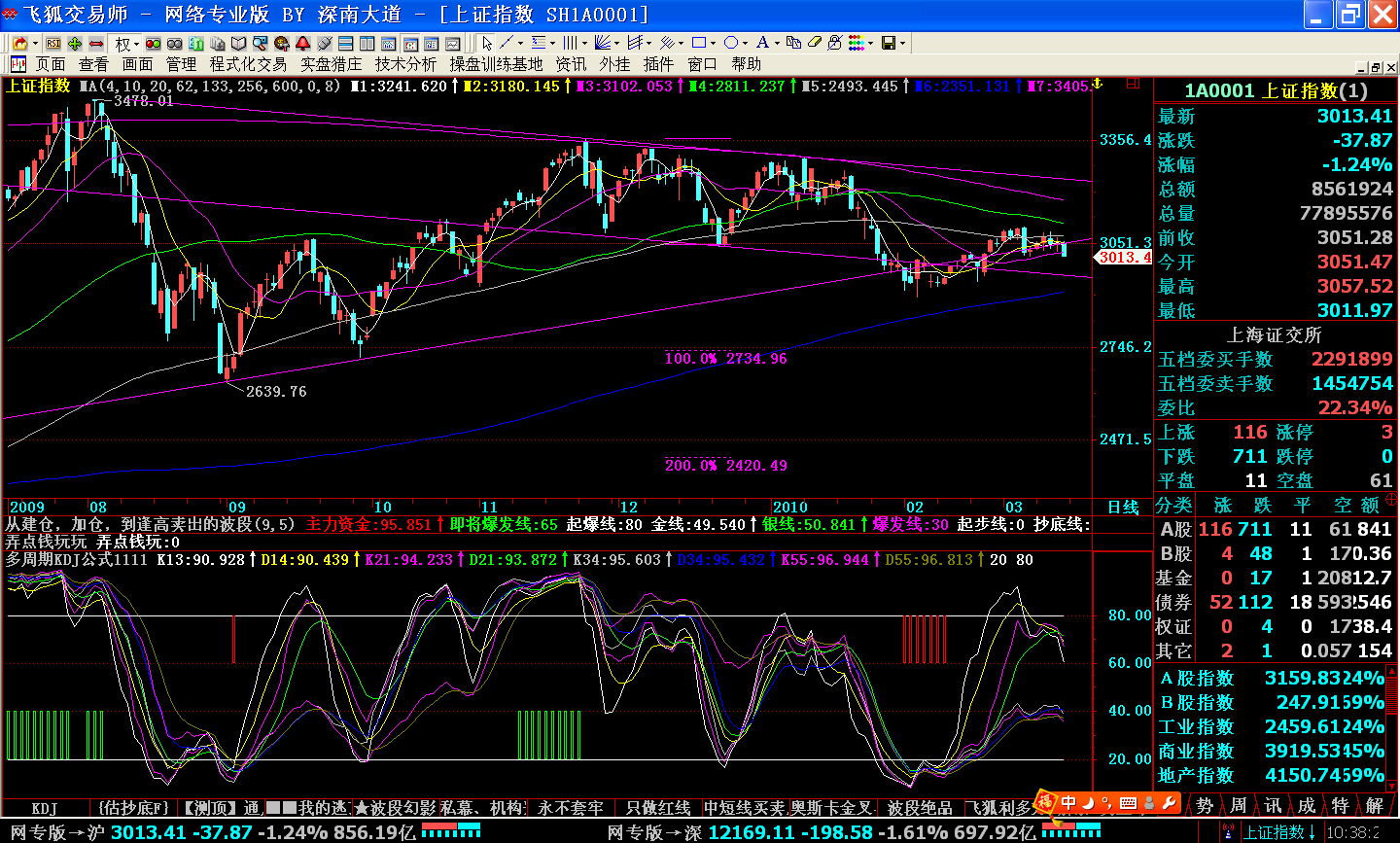
Task: Expand the export arrow icon dropdown
Action: pos(35,44)
